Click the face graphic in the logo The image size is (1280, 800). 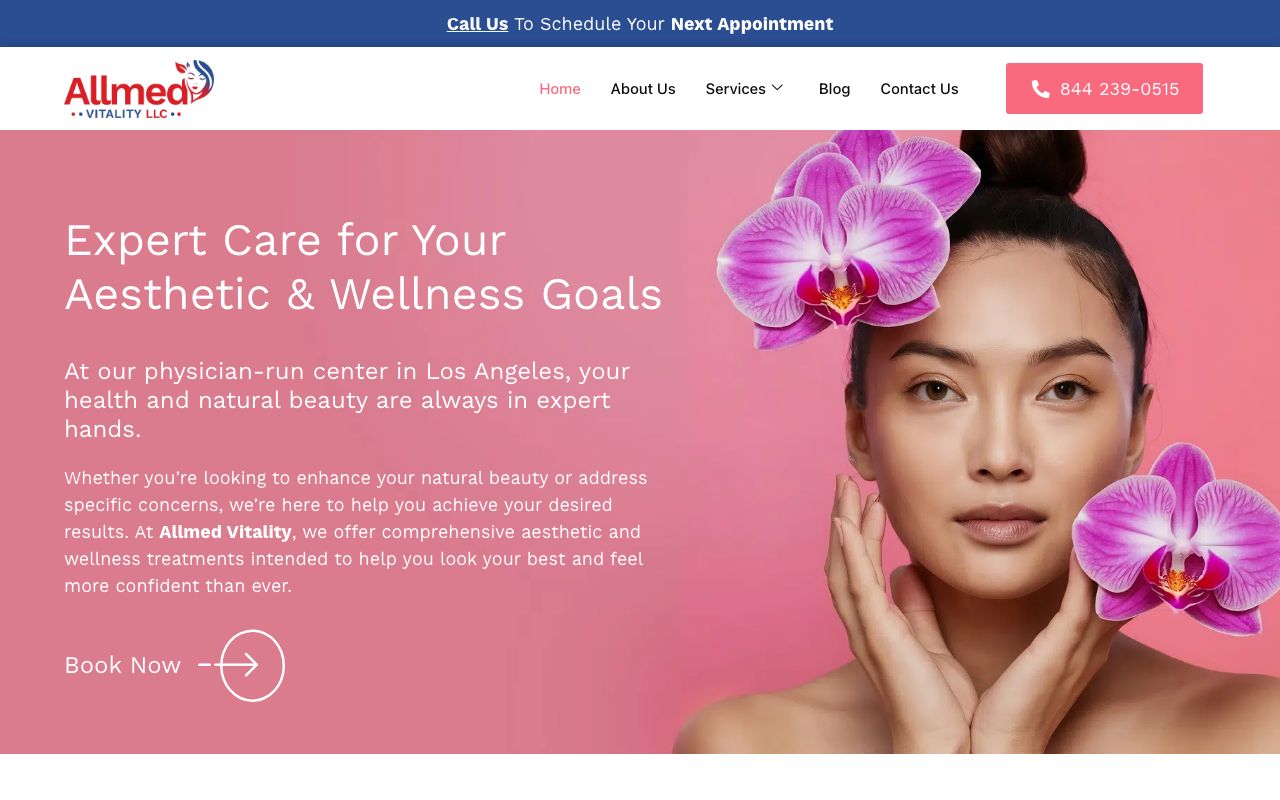click(196, 80)
